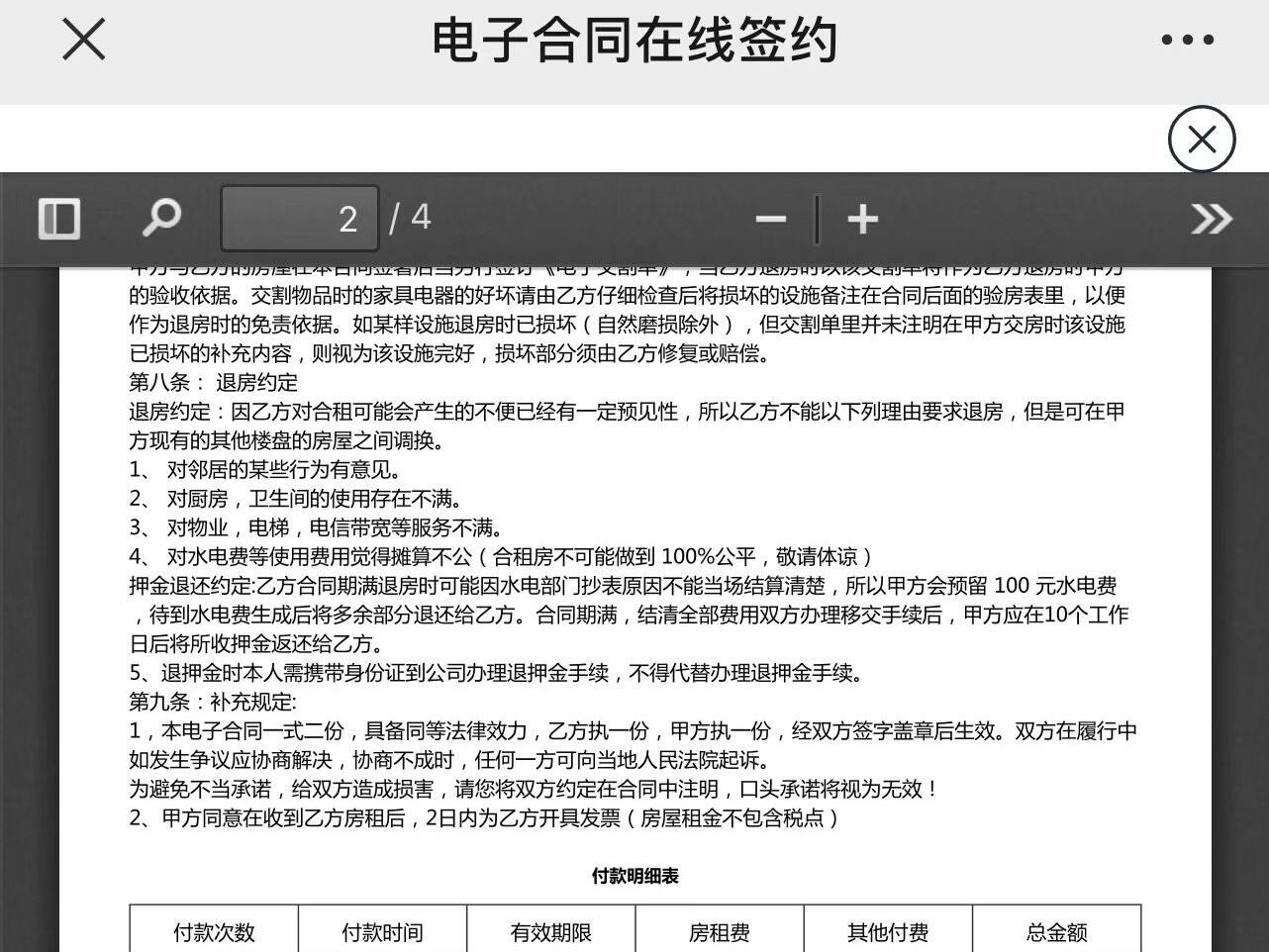Click the page total "/ 4" label
The image size is (1269, 952).
coord(411,217)
